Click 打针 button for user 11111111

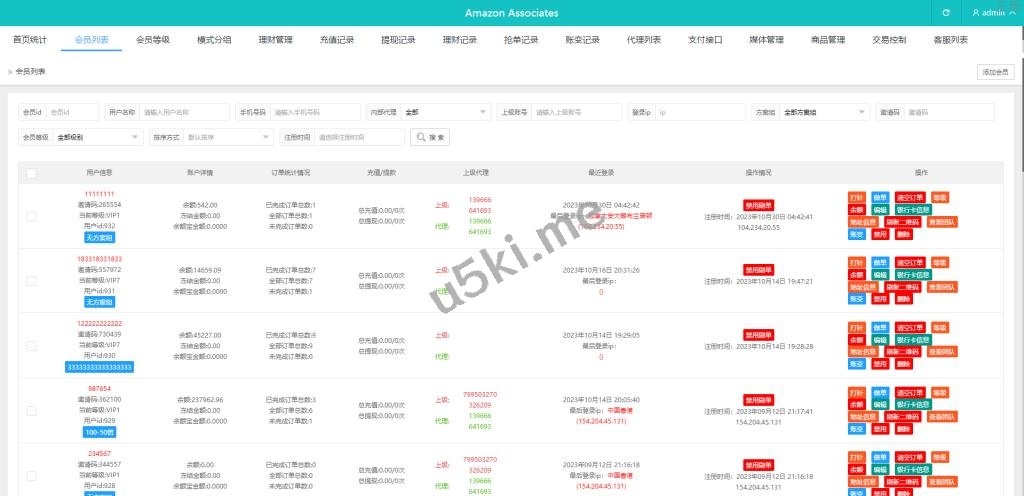click(856, 197)
